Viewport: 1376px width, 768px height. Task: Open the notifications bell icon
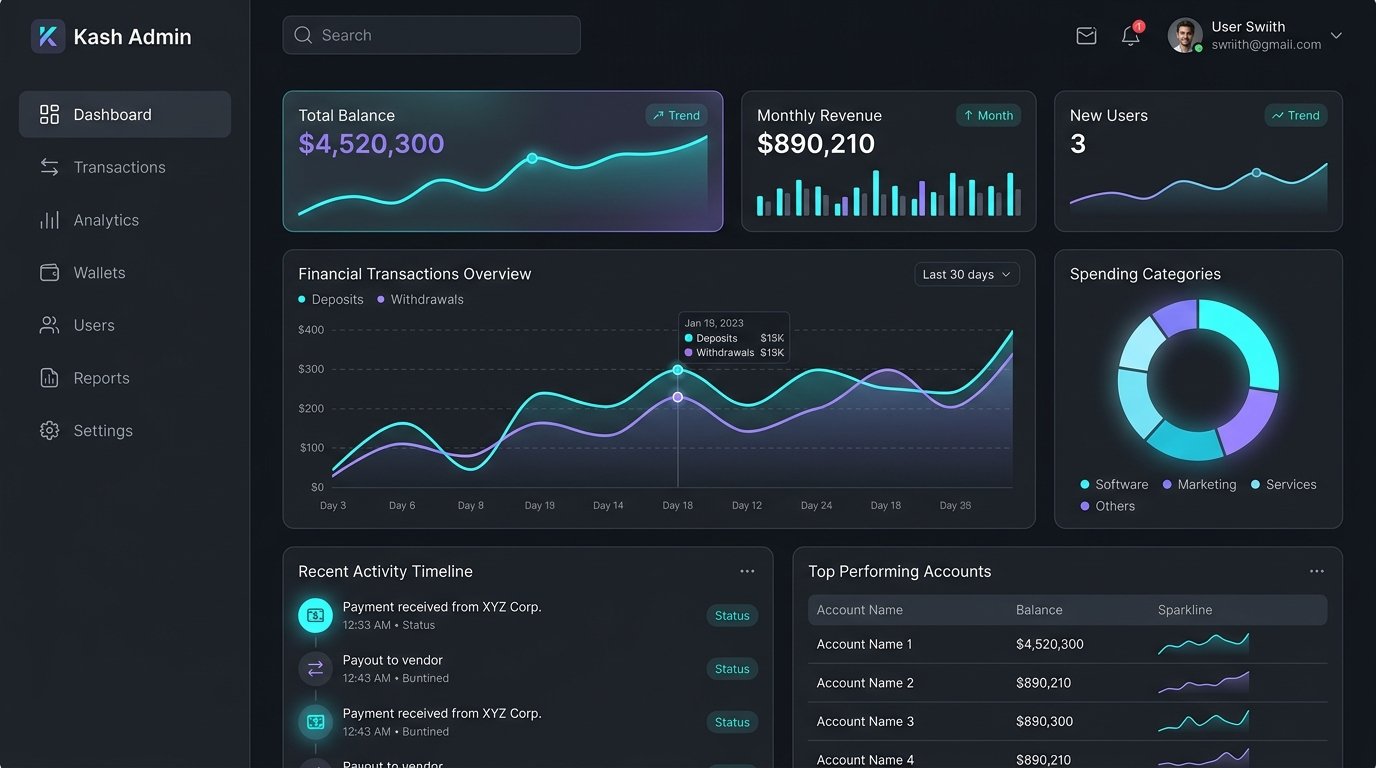pos(1131,36)
